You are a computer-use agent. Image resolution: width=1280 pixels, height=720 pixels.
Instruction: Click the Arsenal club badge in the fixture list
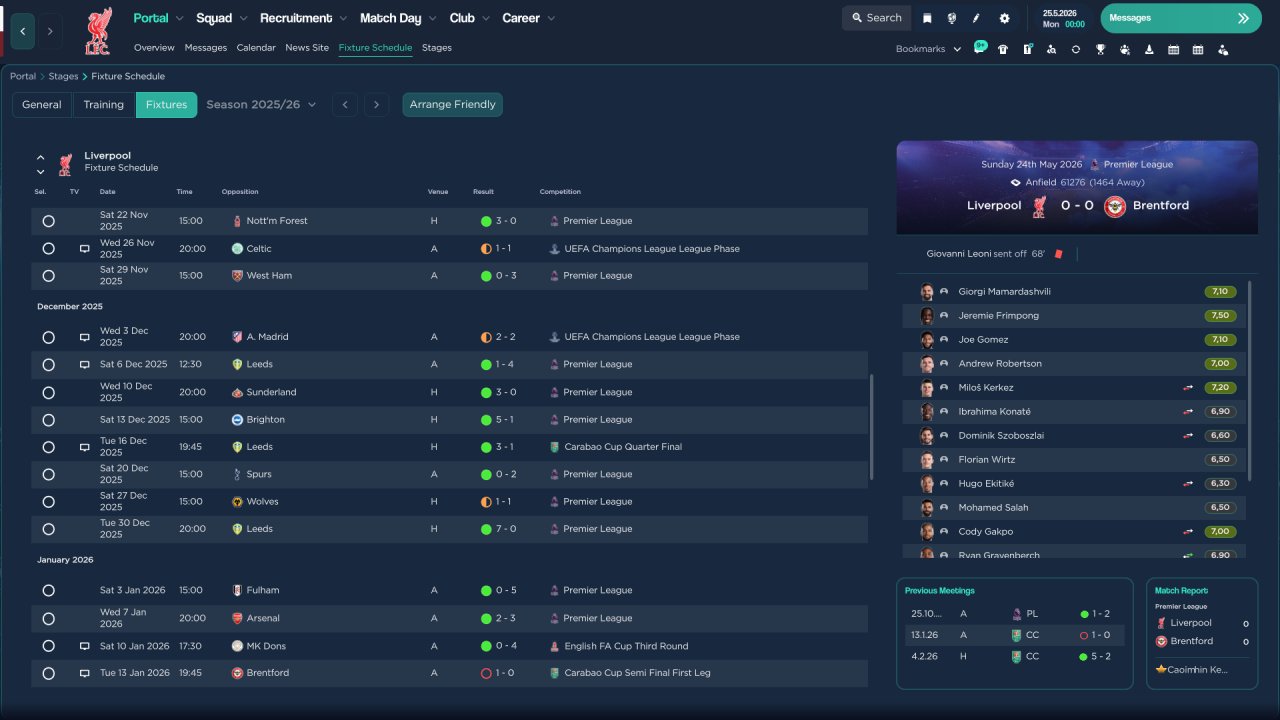pos(237,618)
